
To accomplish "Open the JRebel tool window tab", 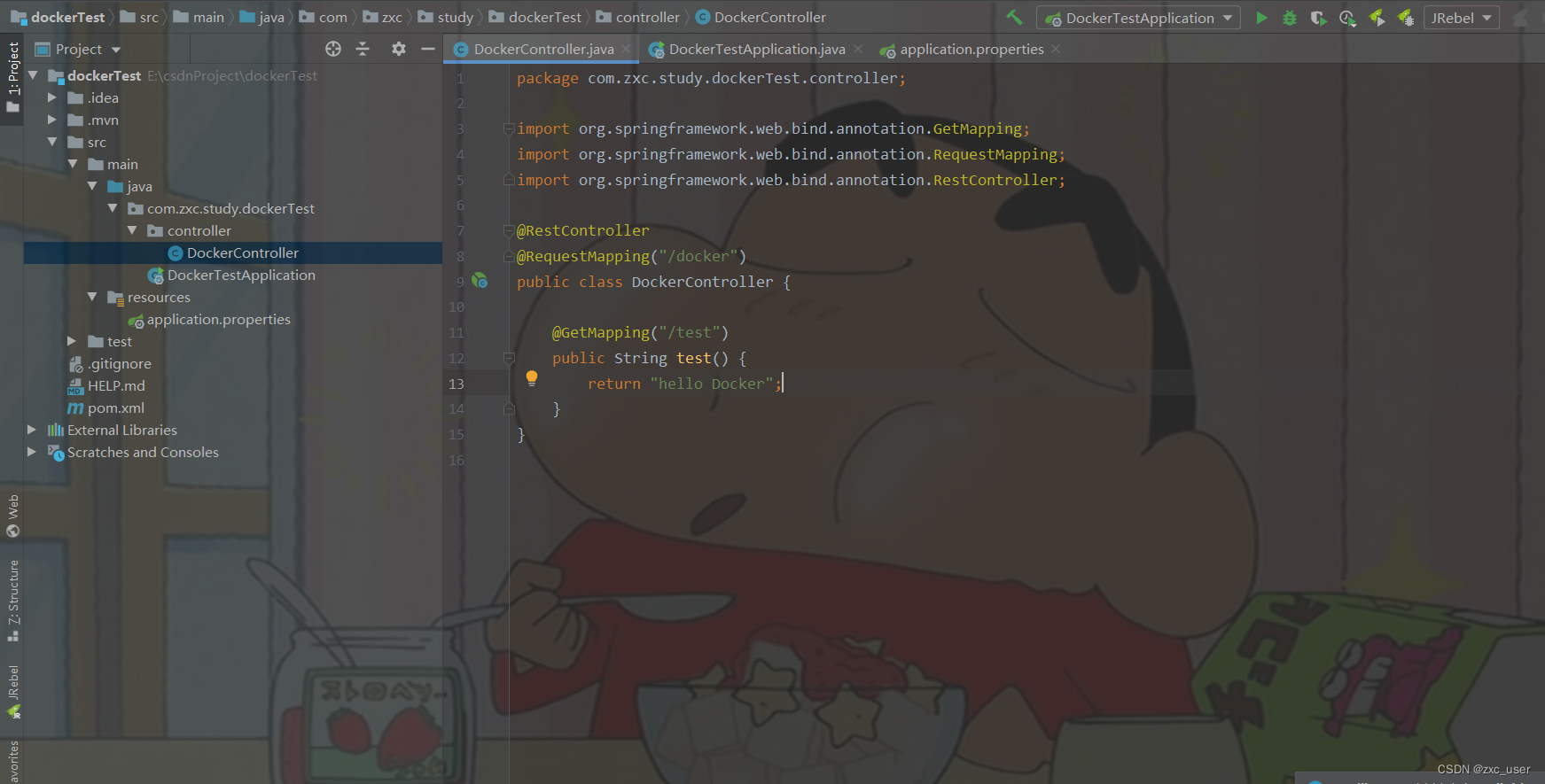I will (x=12, y=691).
